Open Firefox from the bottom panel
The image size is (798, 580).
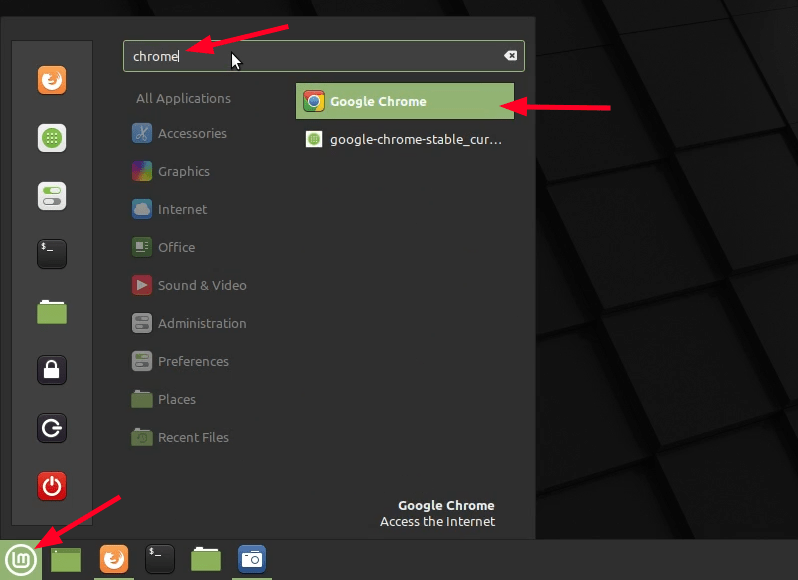(x=114, y=559)
